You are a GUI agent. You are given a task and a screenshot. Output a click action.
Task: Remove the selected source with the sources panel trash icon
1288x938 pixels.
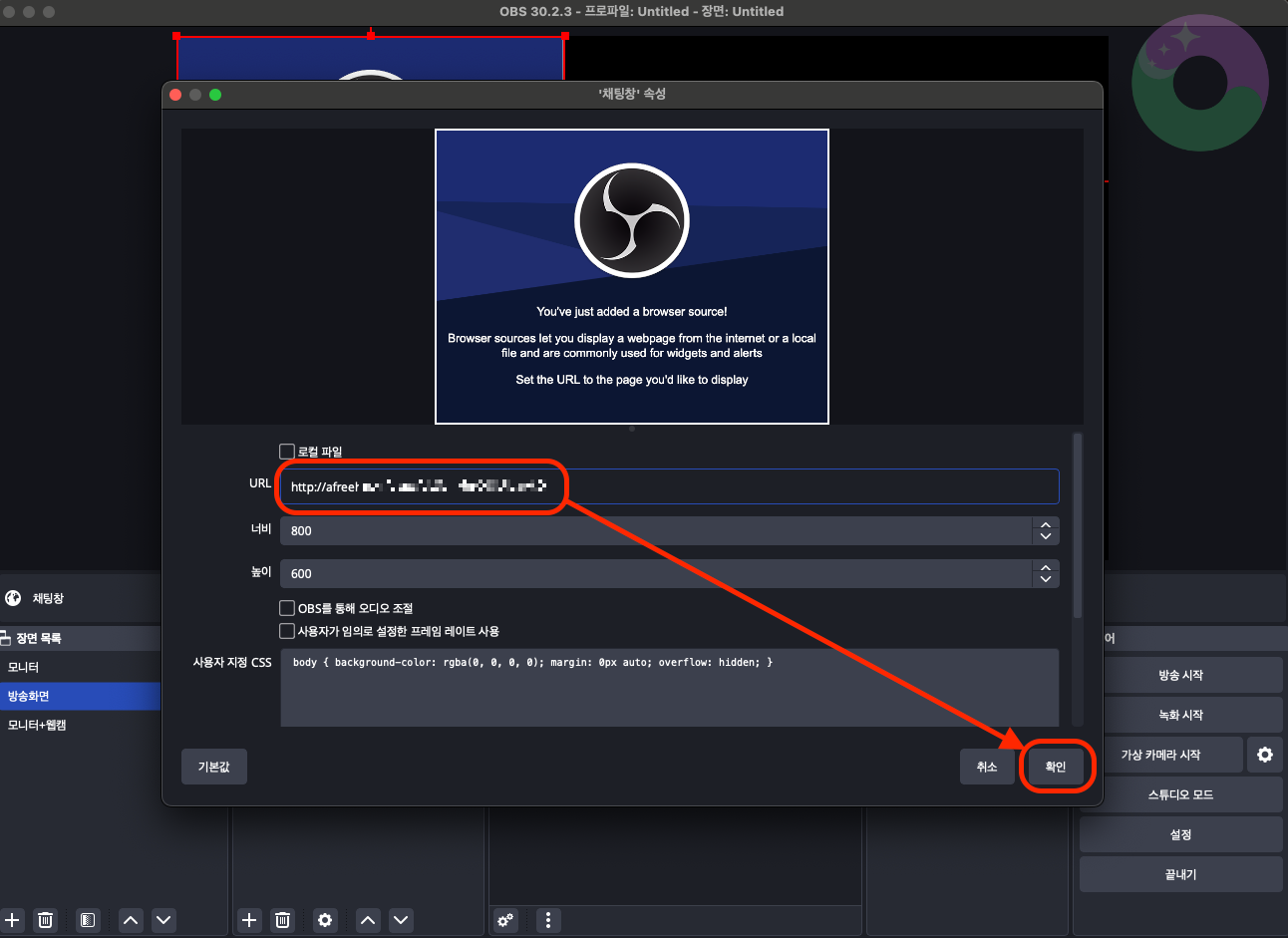(x=283, y=920)
